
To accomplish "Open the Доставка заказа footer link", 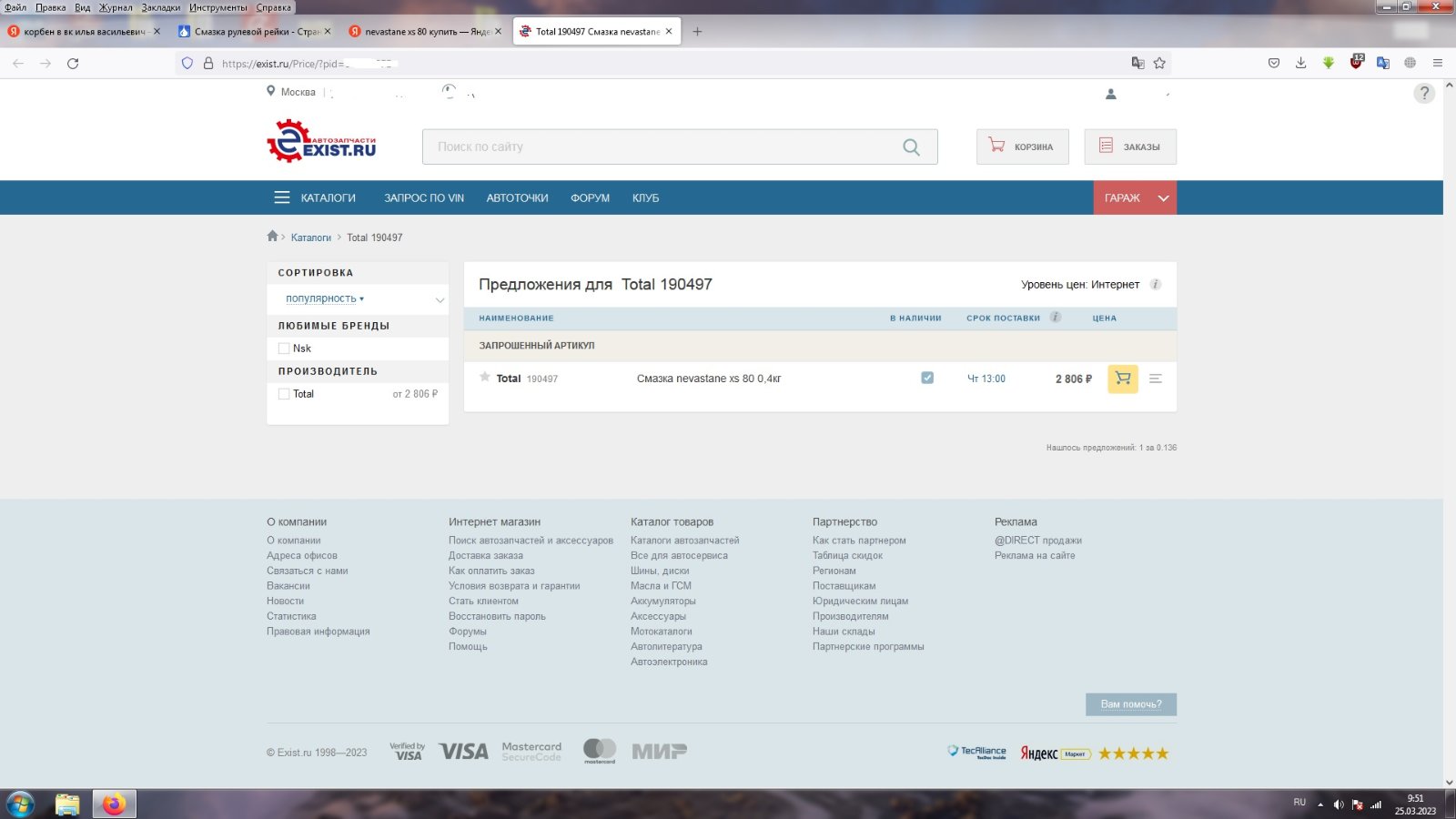I will (x=486, y=555).
